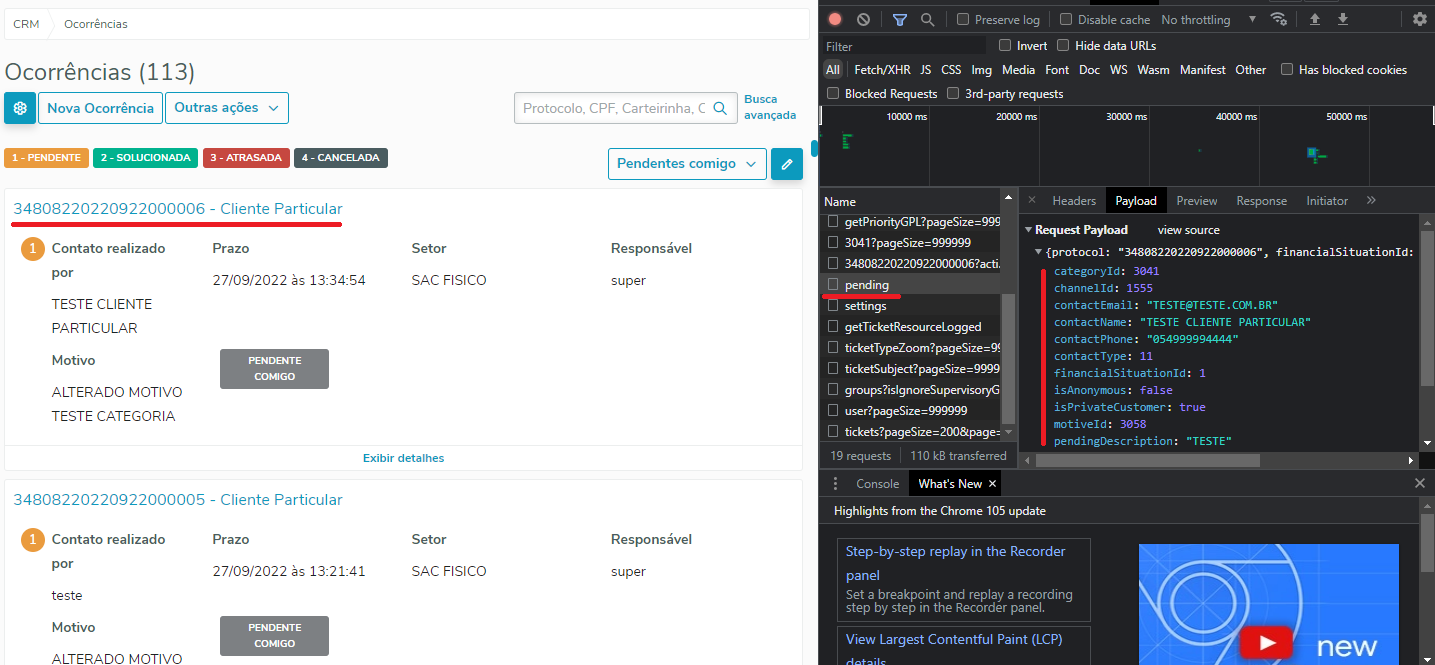
Task: Switch to the Console drawer tab
Action: [x=877, y=484]
